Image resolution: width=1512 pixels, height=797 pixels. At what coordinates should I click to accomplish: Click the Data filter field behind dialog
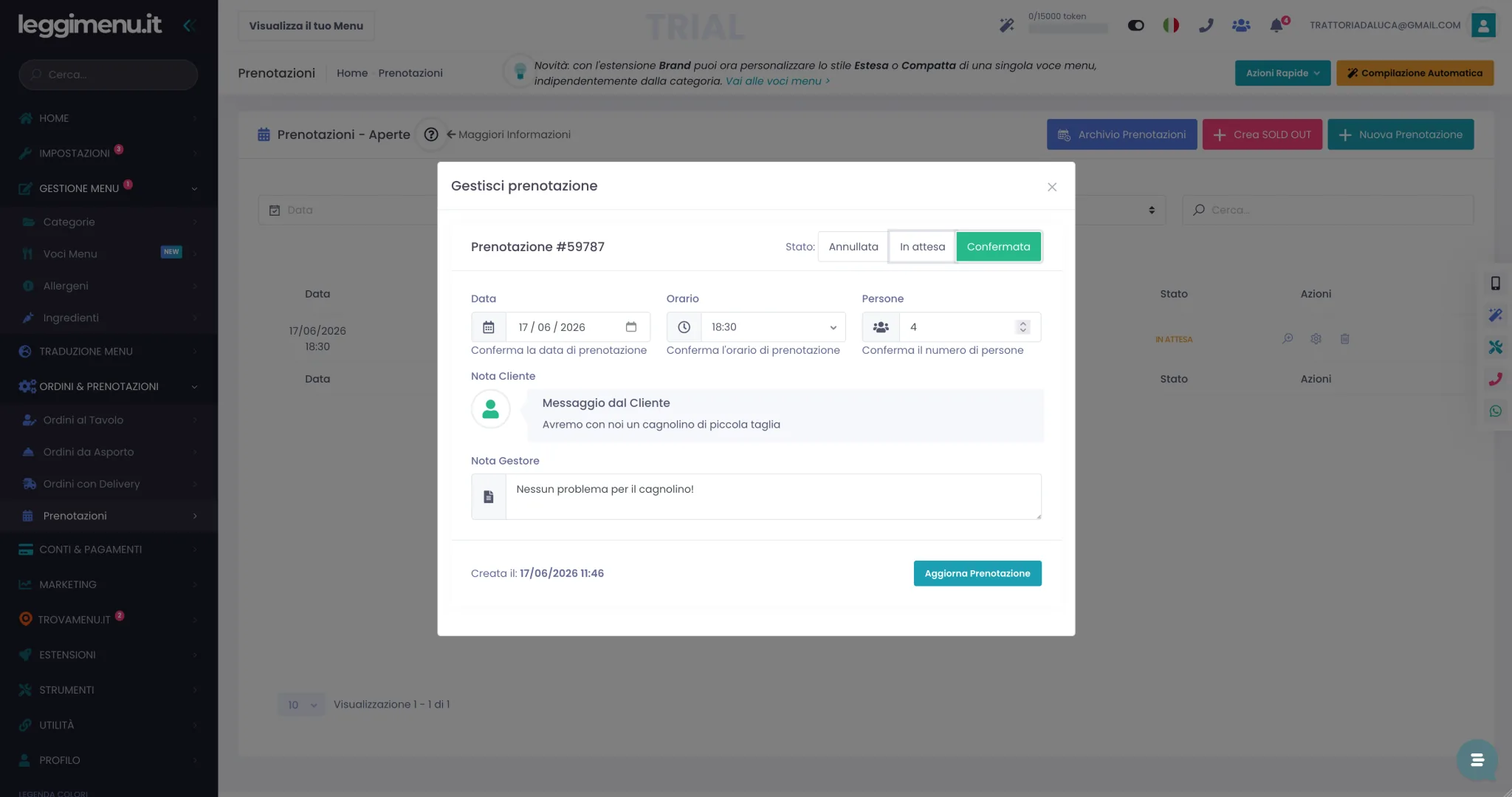347,210
